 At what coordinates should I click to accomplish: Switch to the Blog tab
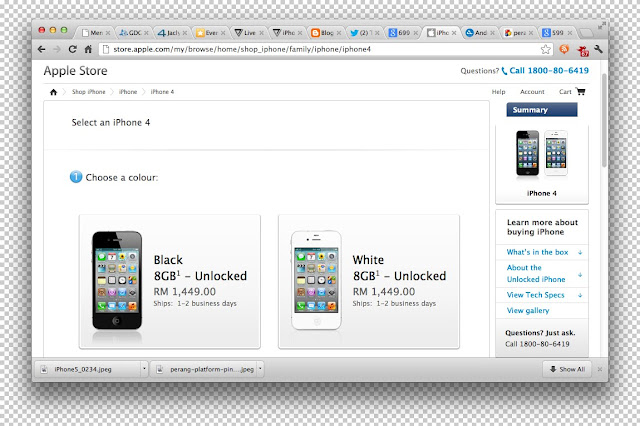[x=325, y=33]
